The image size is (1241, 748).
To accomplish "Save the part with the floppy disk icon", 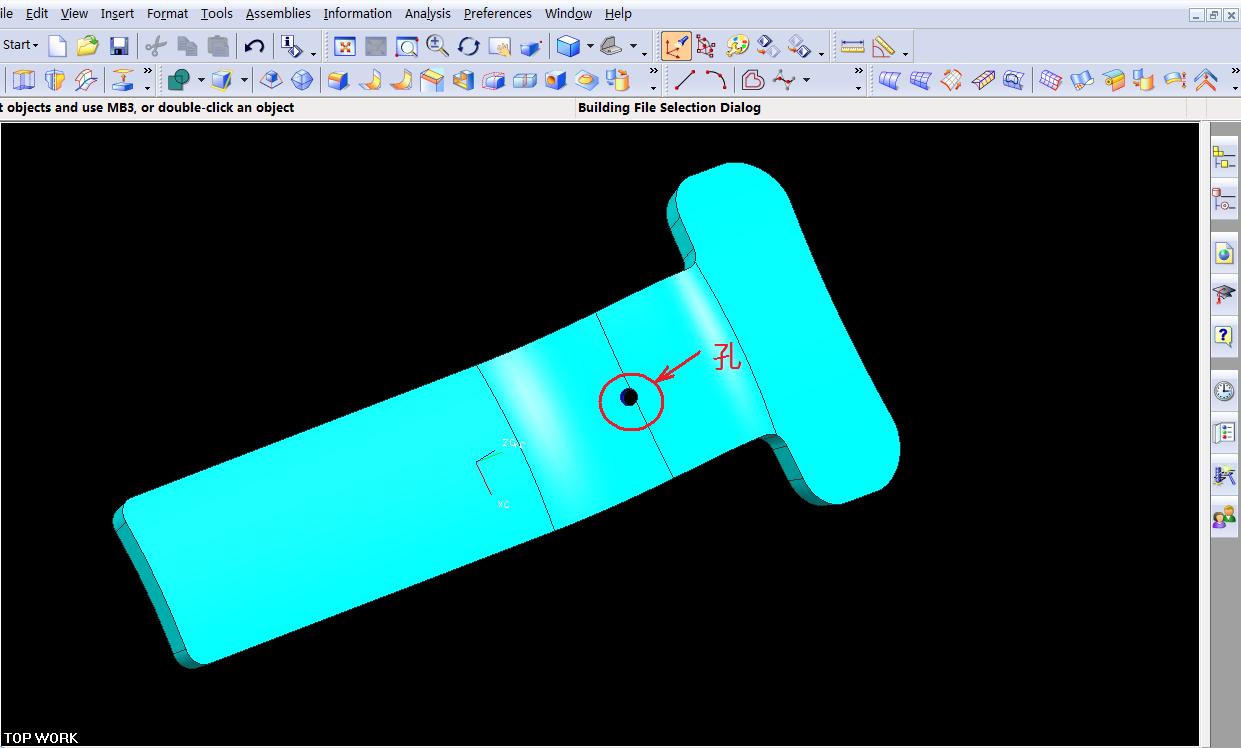I will (119, 46).
